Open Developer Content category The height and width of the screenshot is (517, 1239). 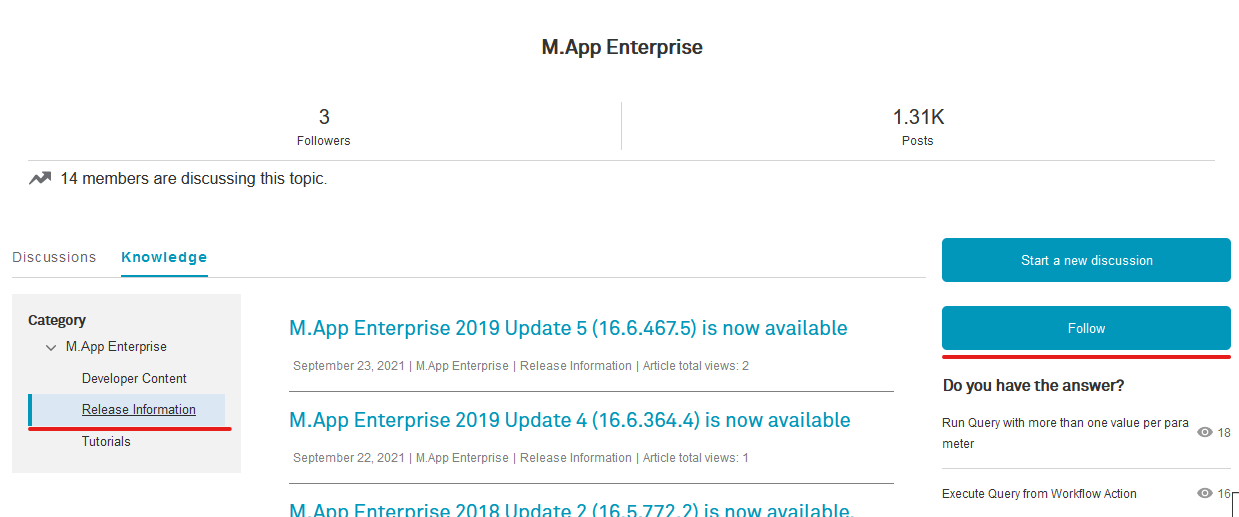pos(134,378)
